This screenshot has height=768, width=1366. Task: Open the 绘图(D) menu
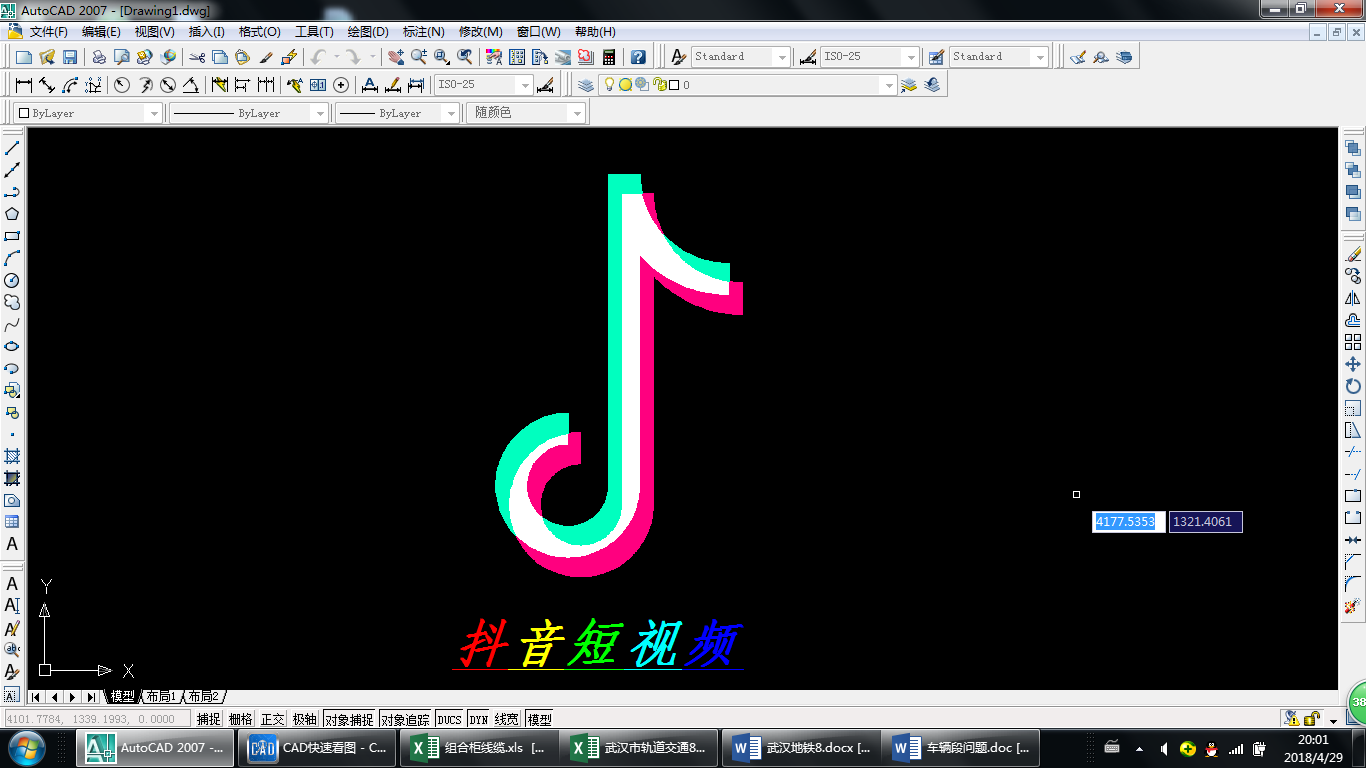(x=368, y=32)
